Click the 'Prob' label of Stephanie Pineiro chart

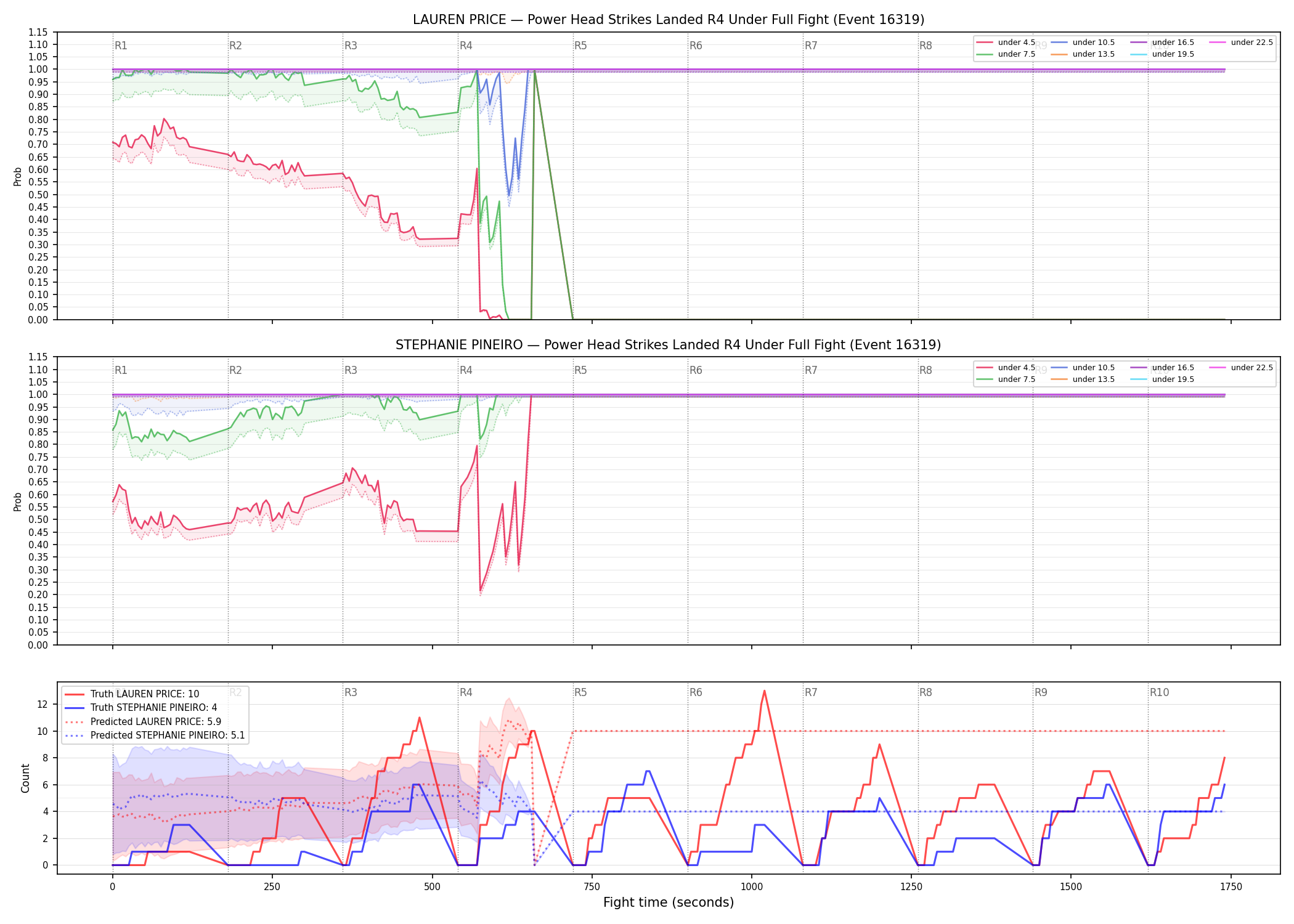tap(17, 501)
